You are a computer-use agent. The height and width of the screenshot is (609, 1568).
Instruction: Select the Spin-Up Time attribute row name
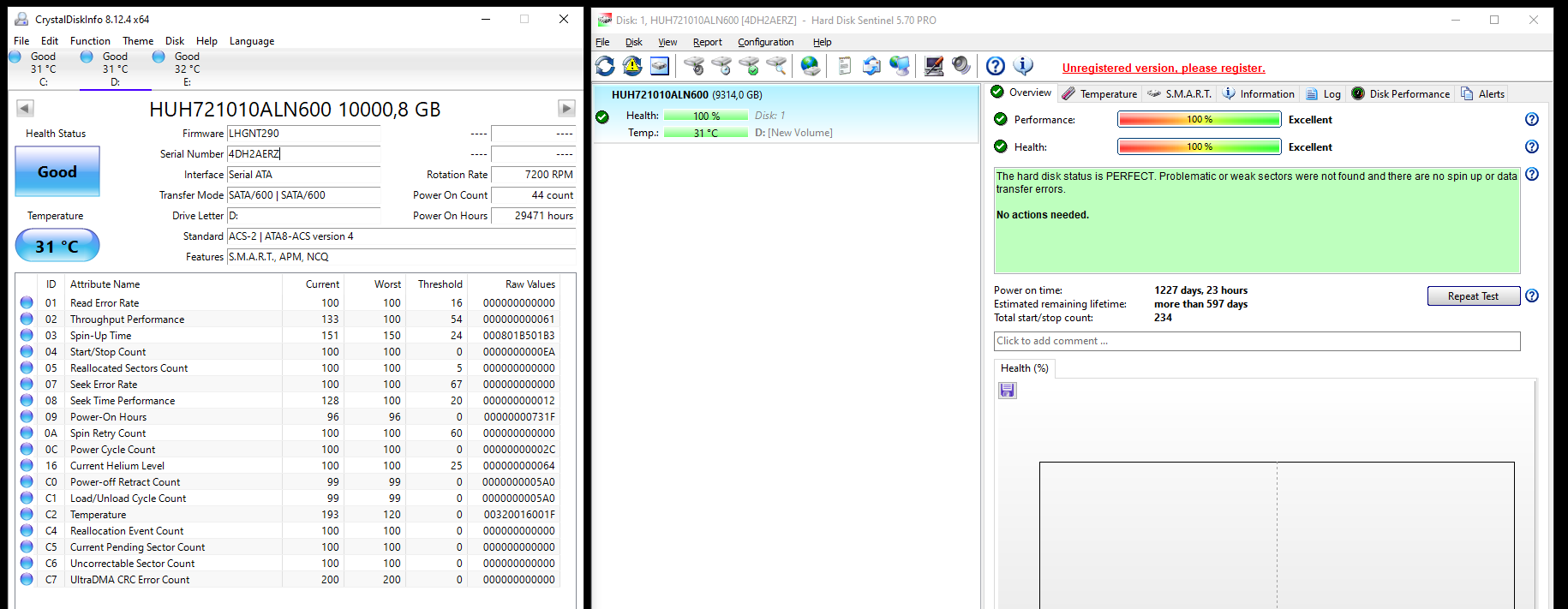pos(100,336)
